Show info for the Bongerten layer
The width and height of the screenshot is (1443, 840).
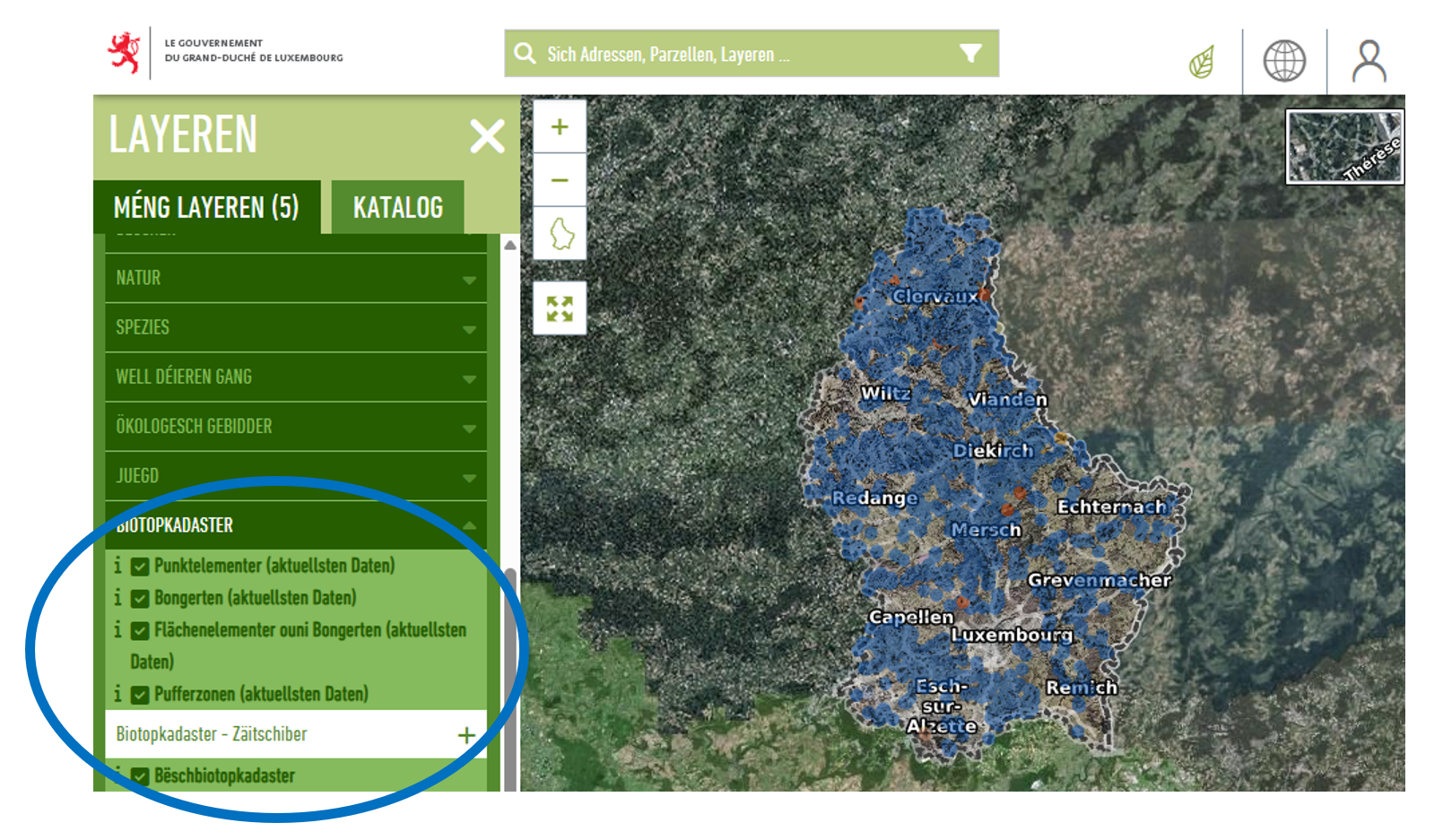click(x=117, y=598)
